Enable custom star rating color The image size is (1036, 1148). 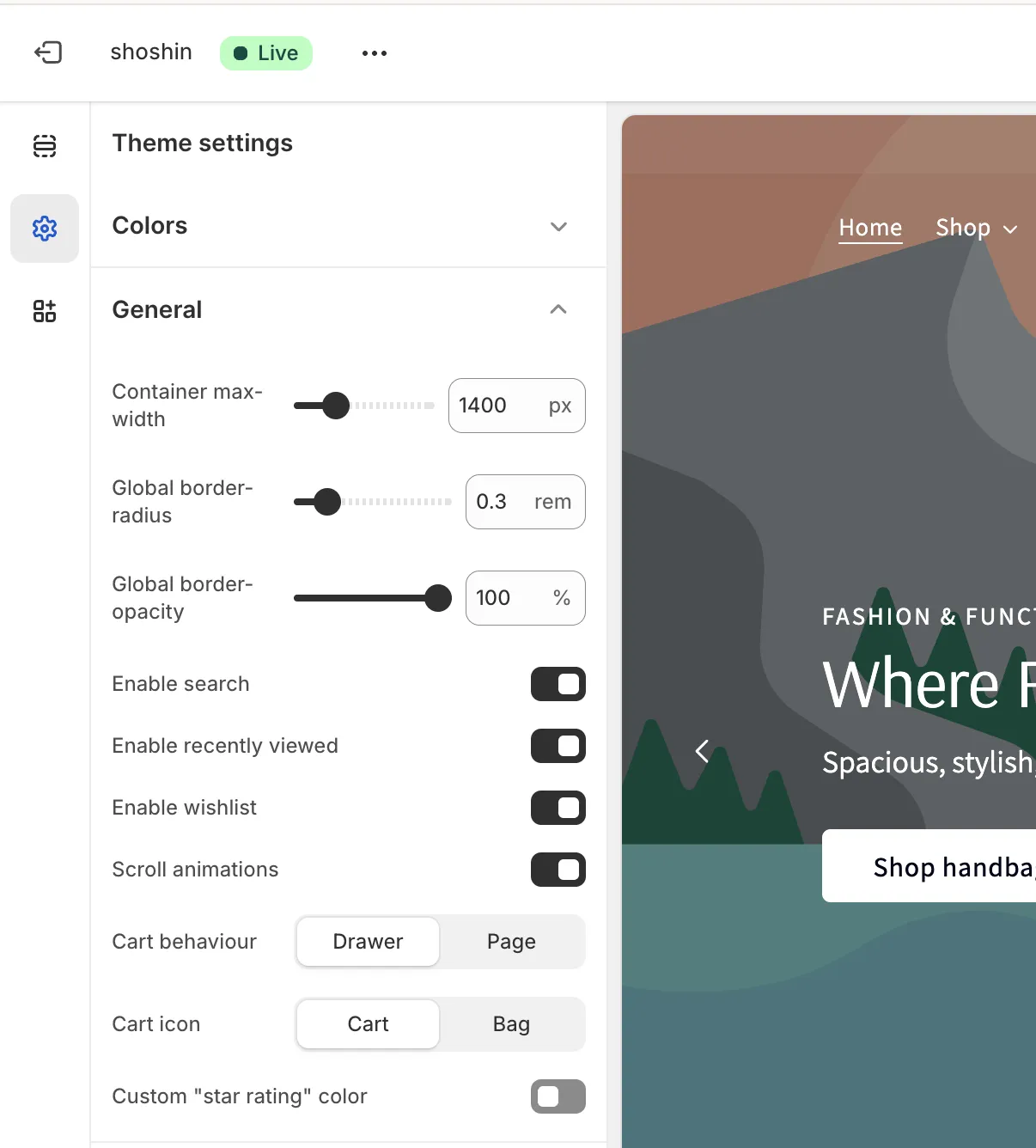pyautogui.click(x=558, y=1096)
